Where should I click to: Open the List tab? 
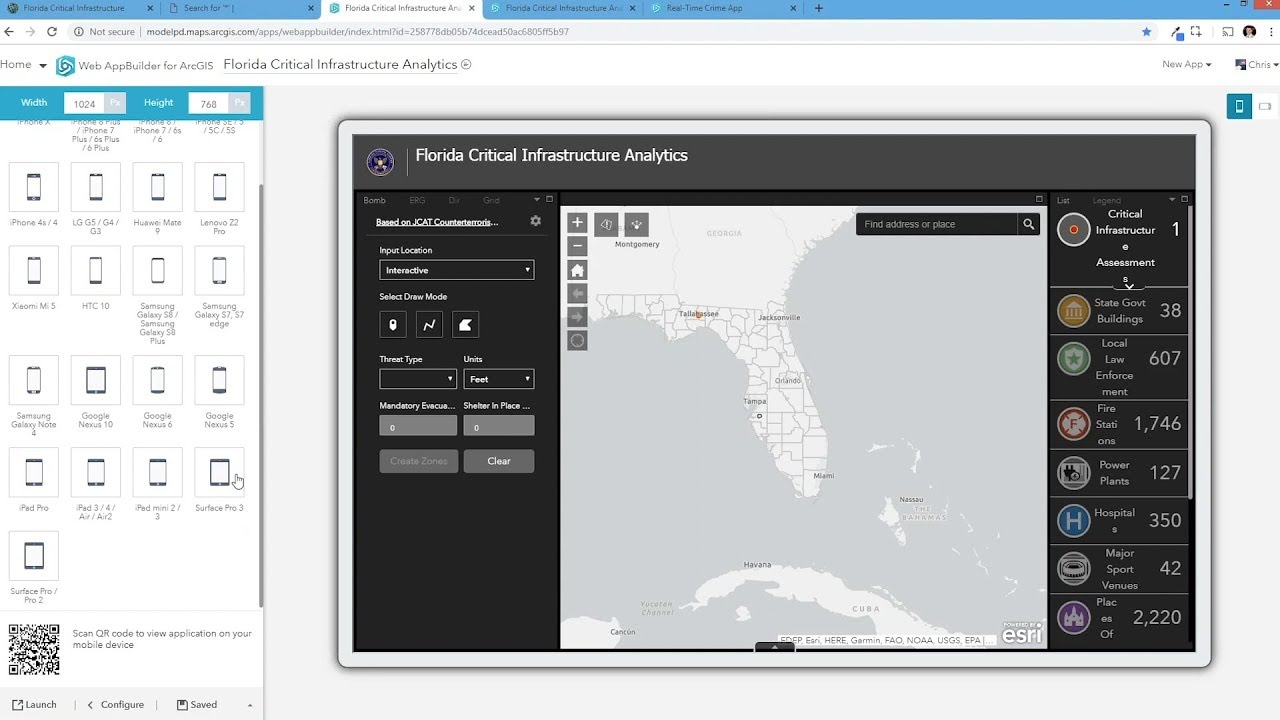(1063, 200)
